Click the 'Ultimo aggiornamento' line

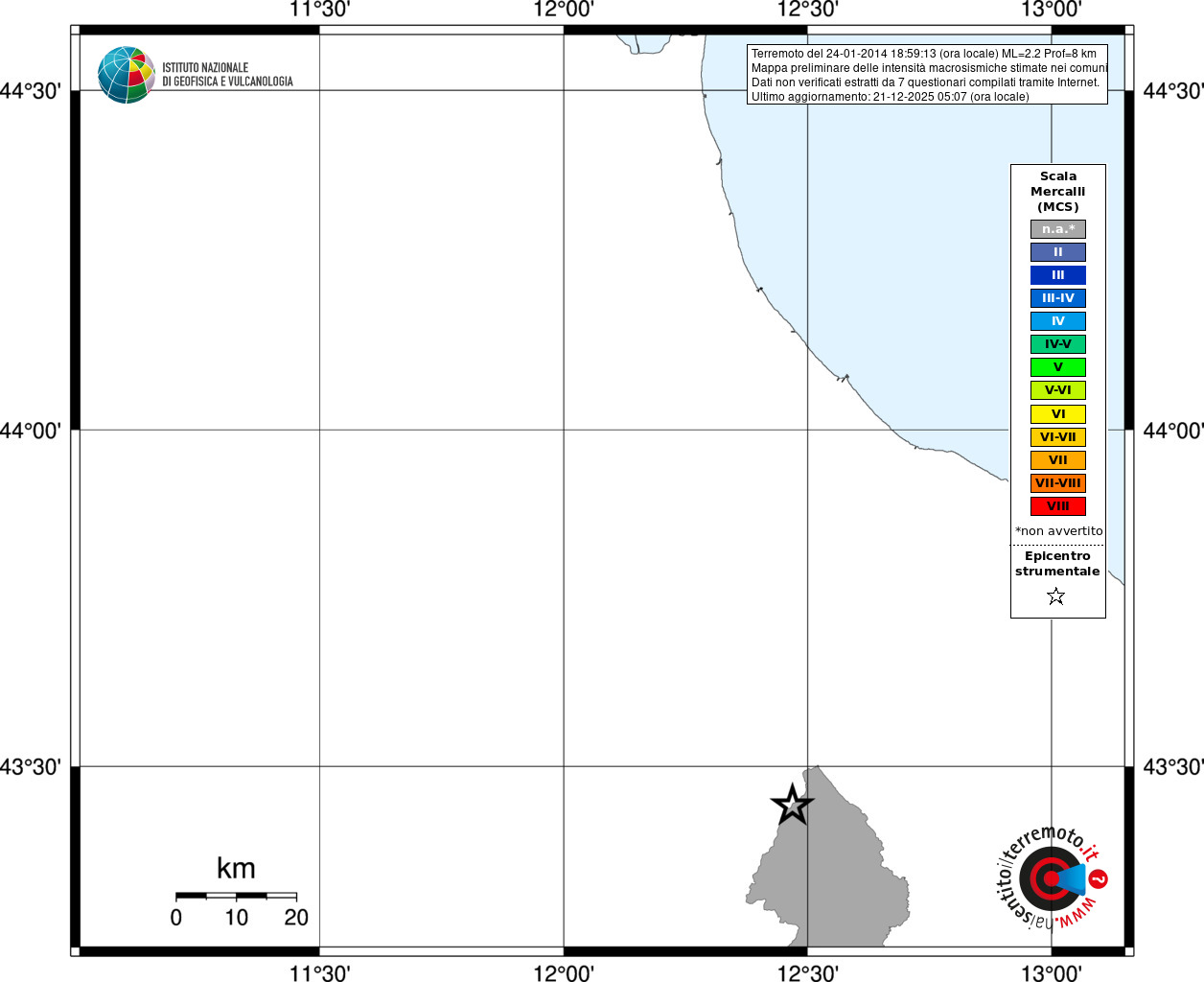(x=890, y=97)
